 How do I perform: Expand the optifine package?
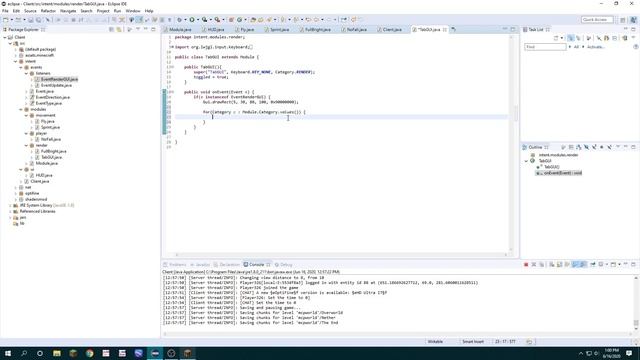click(x=16, y=193)
